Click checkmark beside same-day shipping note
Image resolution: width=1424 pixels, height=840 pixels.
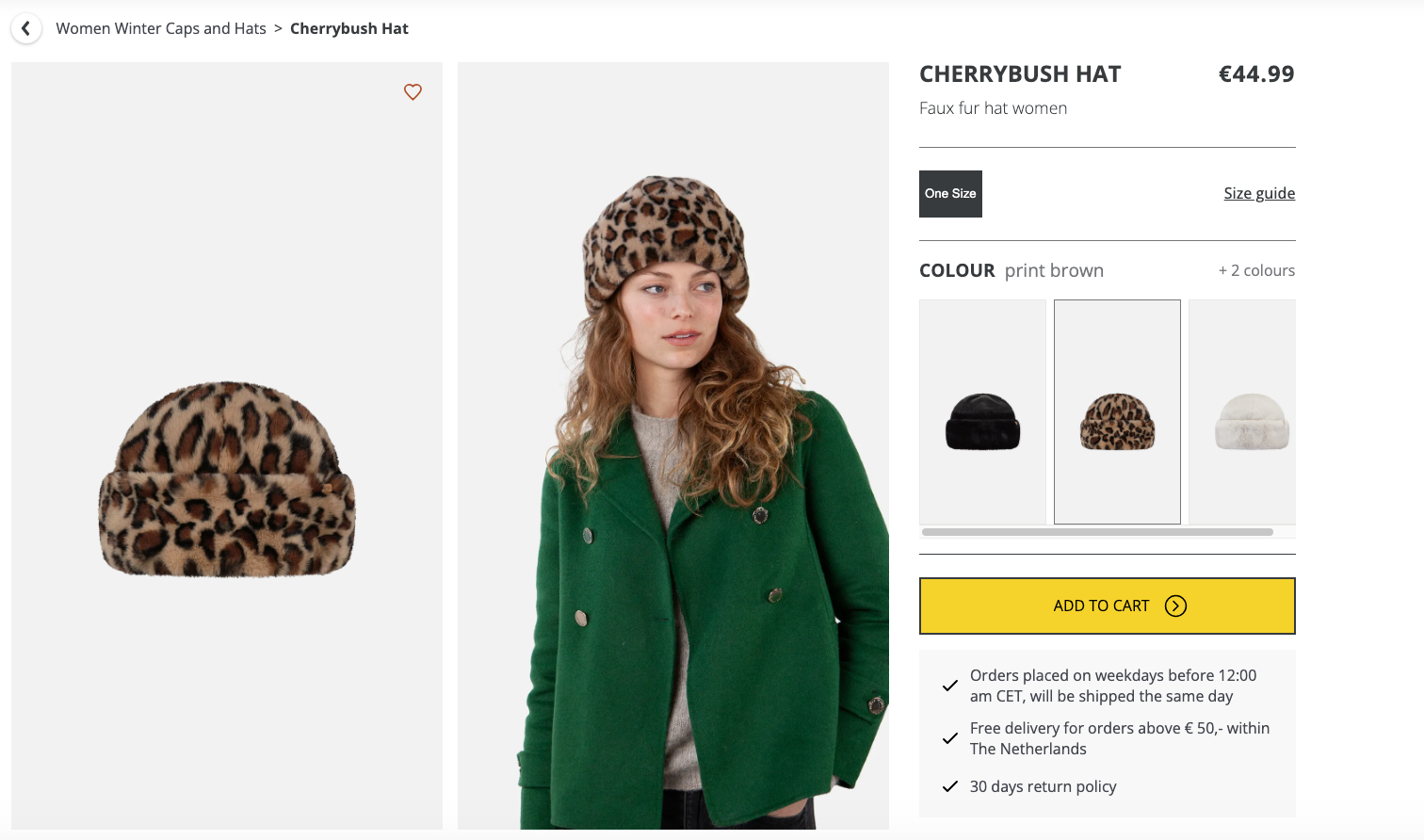(x=950, y=686)
